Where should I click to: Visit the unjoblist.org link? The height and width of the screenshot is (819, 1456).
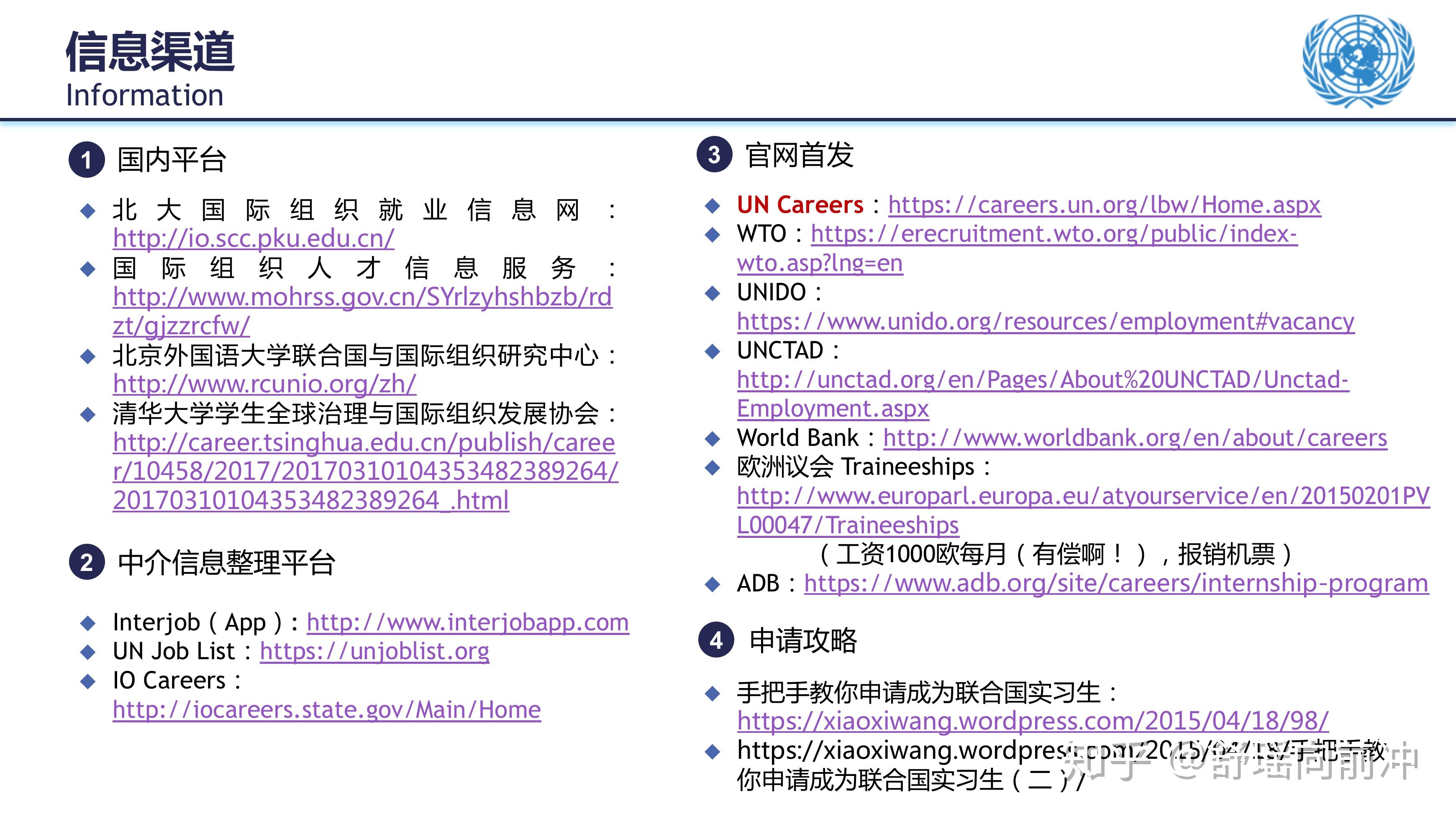tap(374, 652)
